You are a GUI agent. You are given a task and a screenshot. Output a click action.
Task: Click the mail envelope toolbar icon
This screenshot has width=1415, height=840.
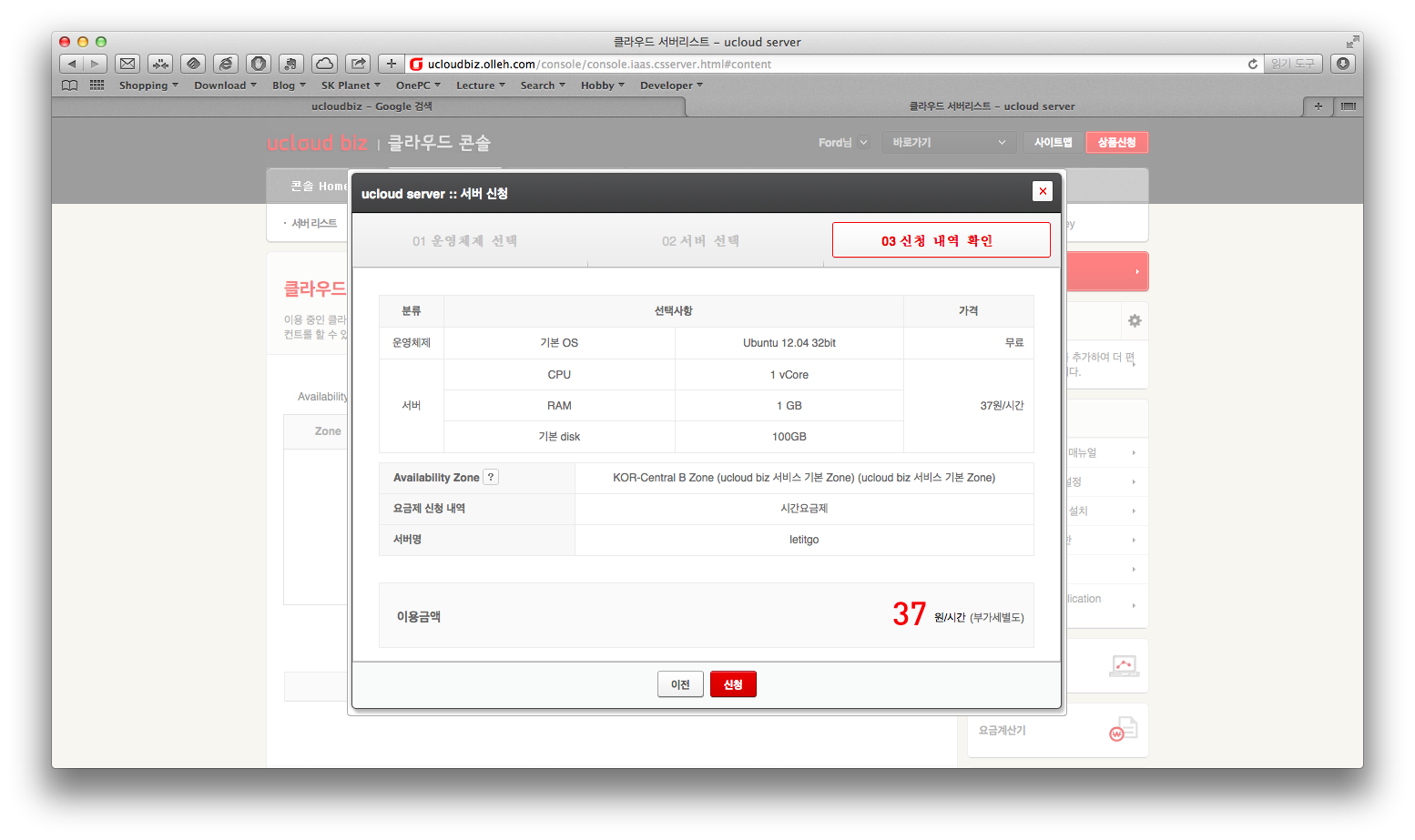127,64
